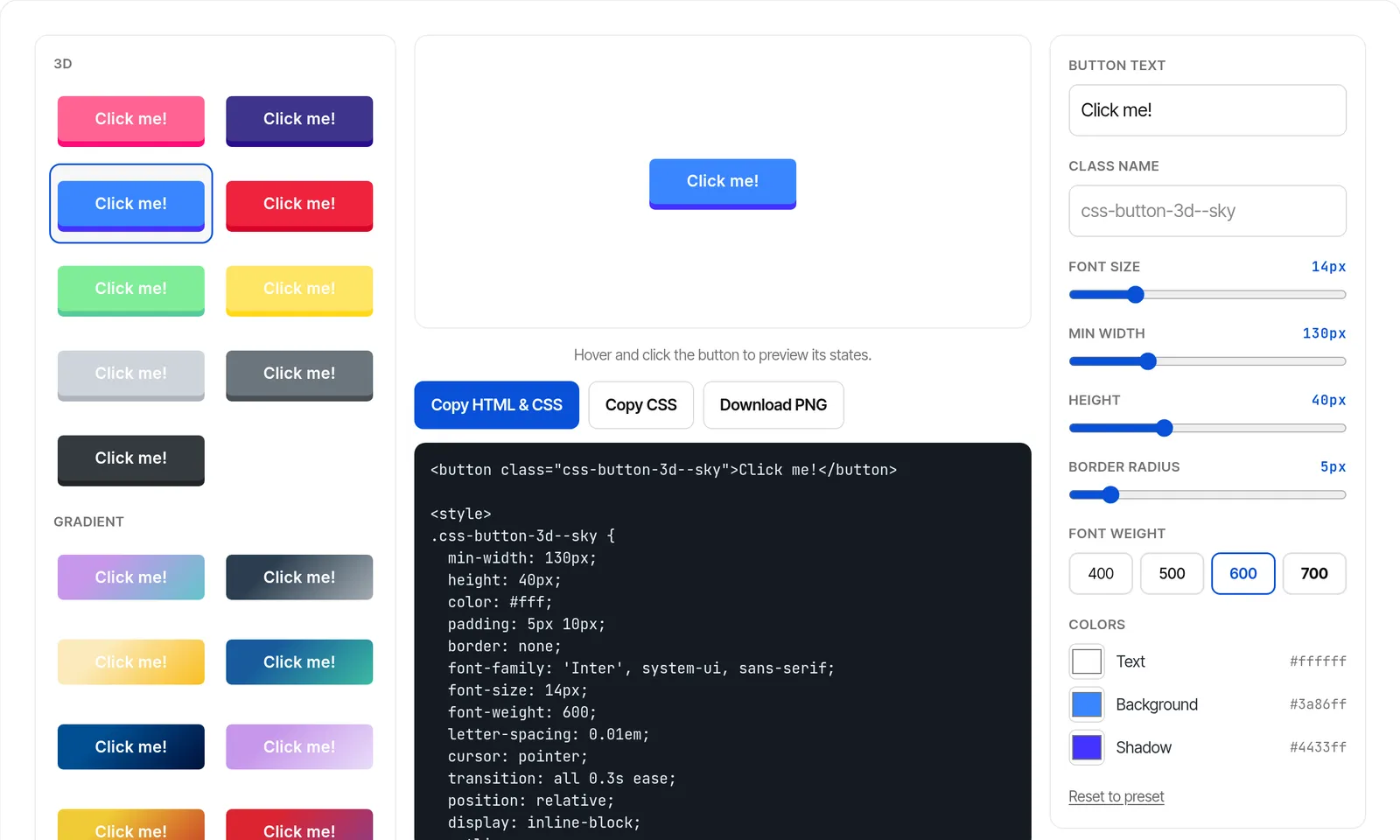Choose the purple-to-teal gradient button preset
The image size is (1400, 840).
tap(131, 577)
